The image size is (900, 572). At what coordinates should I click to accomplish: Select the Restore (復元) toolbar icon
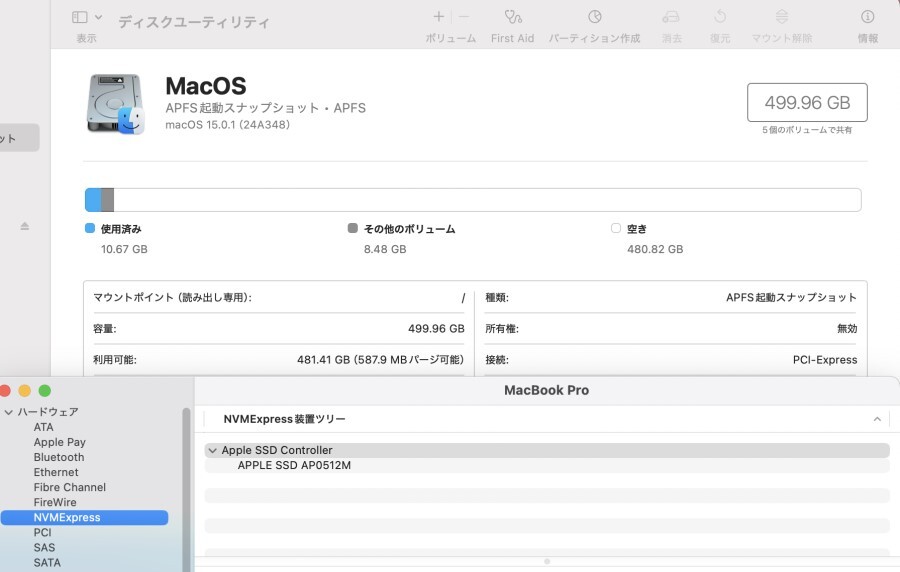[720, 17]
